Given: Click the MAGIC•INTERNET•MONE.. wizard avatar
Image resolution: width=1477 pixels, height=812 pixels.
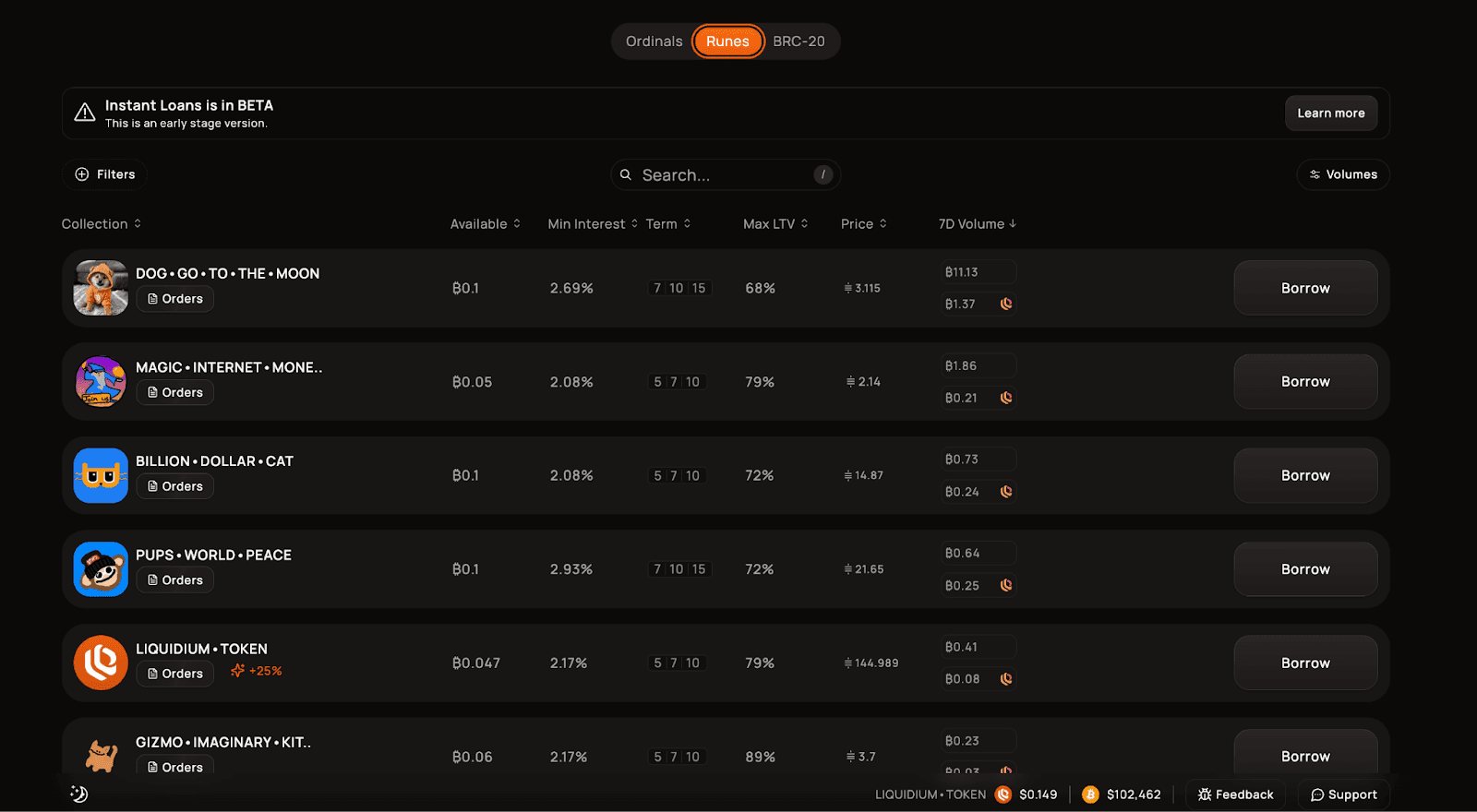Looking at the screenshot, I should click(101, 382).
